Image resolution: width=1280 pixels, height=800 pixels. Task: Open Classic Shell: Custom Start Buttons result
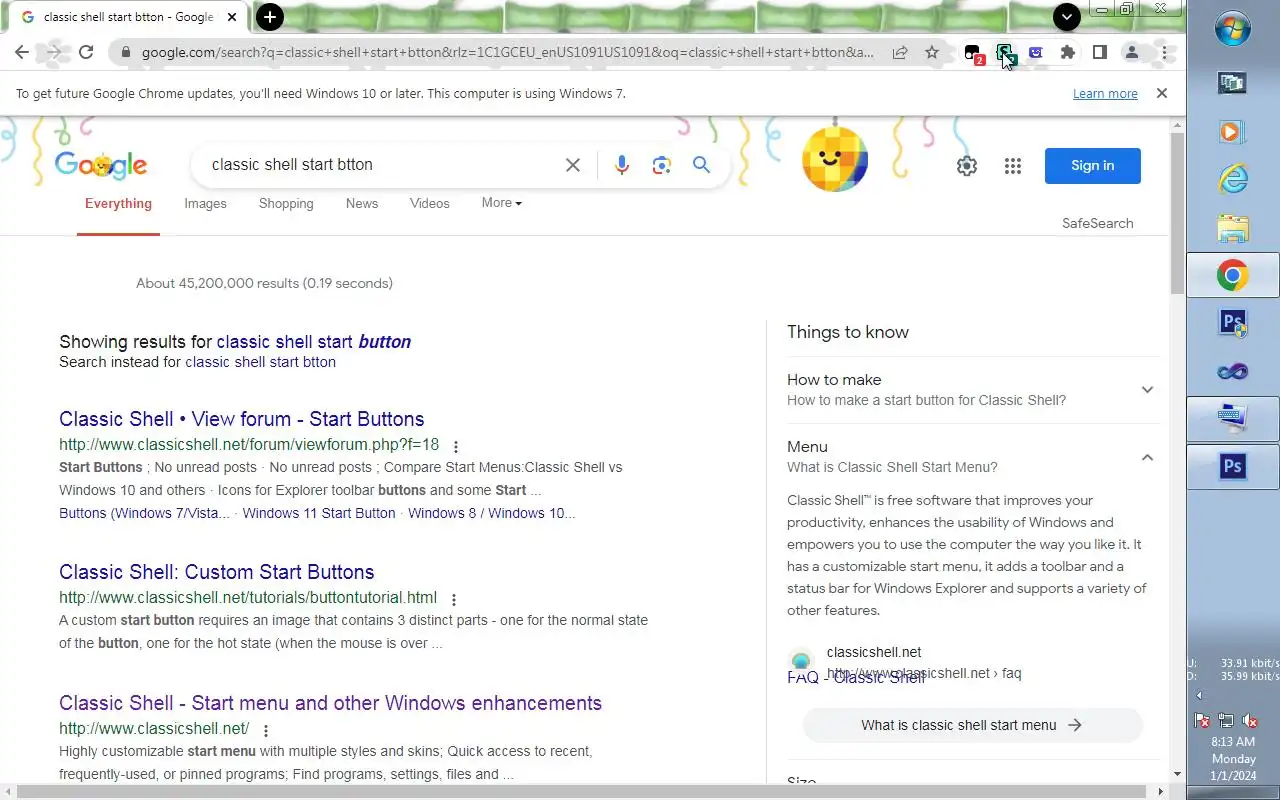pos(217,572)
